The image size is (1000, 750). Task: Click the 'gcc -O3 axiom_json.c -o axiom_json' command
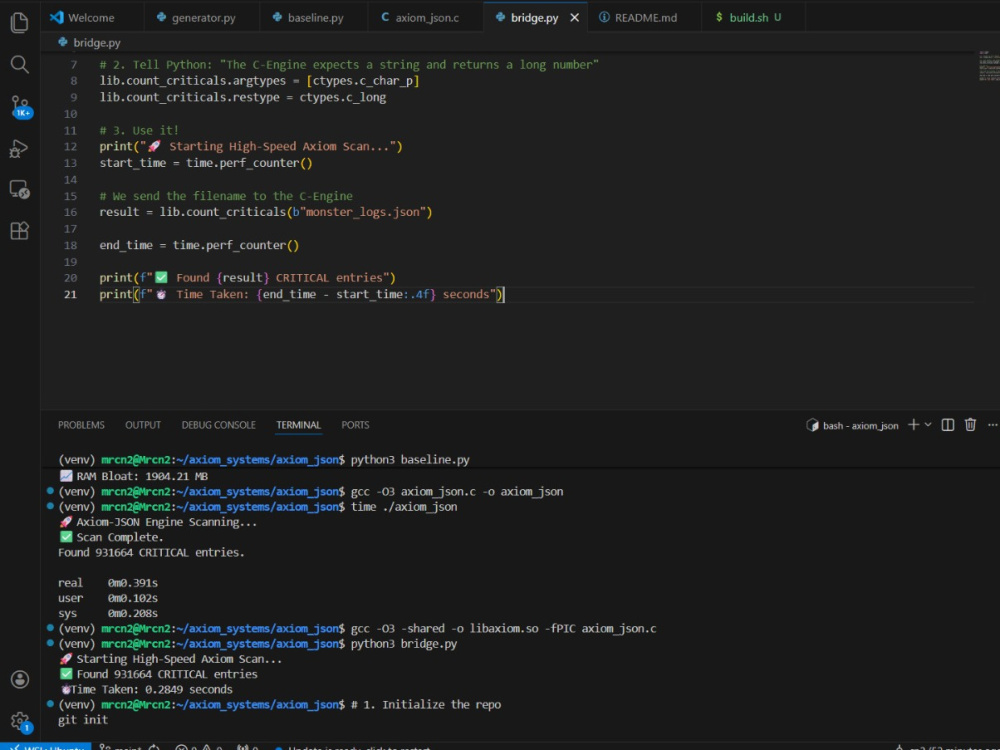[457, 492]
